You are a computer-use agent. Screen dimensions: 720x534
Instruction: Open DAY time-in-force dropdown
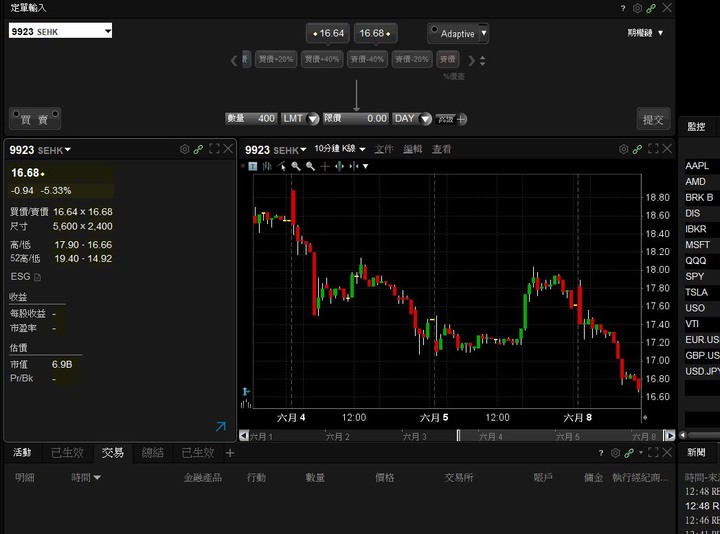(x=426, y=119)
